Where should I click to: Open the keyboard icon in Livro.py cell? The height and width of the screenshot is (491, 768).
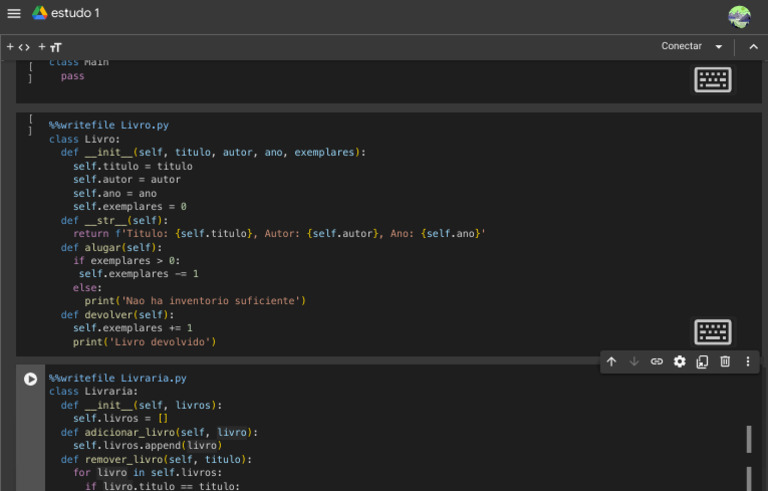[713, 332]
